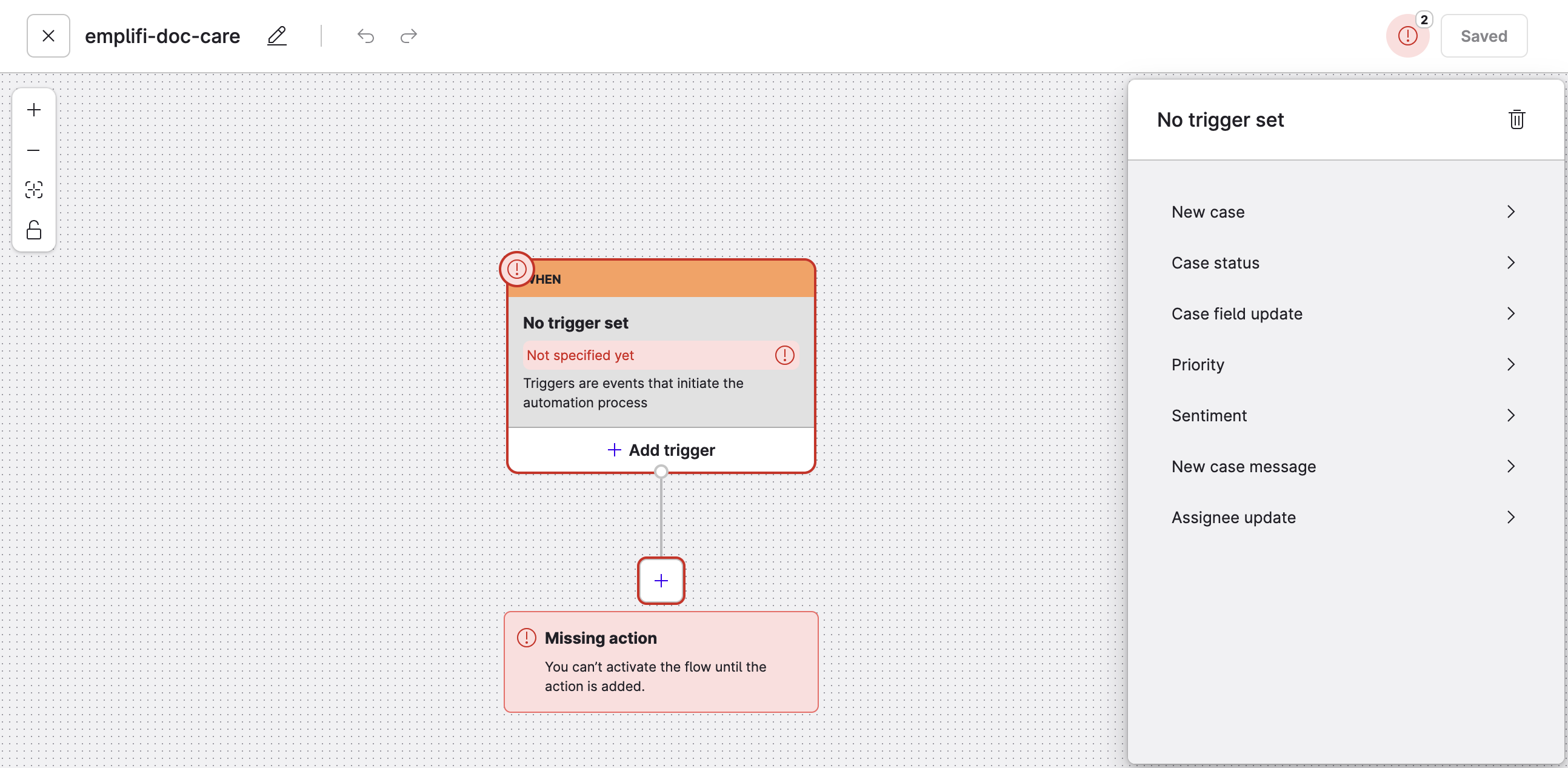The image size is (1568, 768).
Task: Click the warning badge on WHEN node
Action: (x=517, y=269)
